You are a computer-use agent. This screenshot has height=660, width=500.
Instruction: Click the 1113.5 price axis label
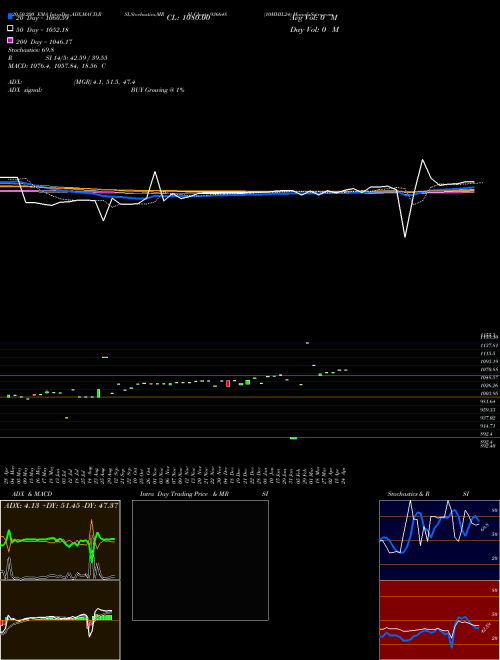coord(489,354)
